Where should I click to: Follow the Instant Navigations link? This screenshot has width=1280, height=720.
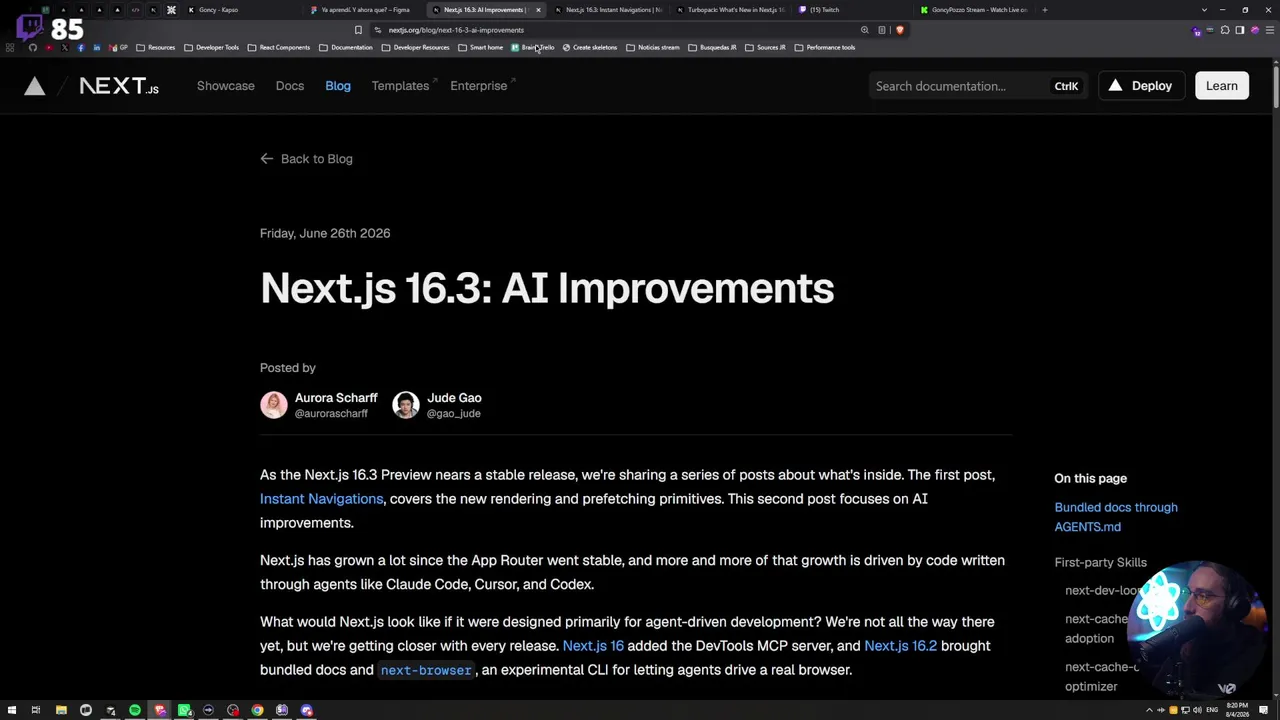pyautogui.click(x=321, y=499)
